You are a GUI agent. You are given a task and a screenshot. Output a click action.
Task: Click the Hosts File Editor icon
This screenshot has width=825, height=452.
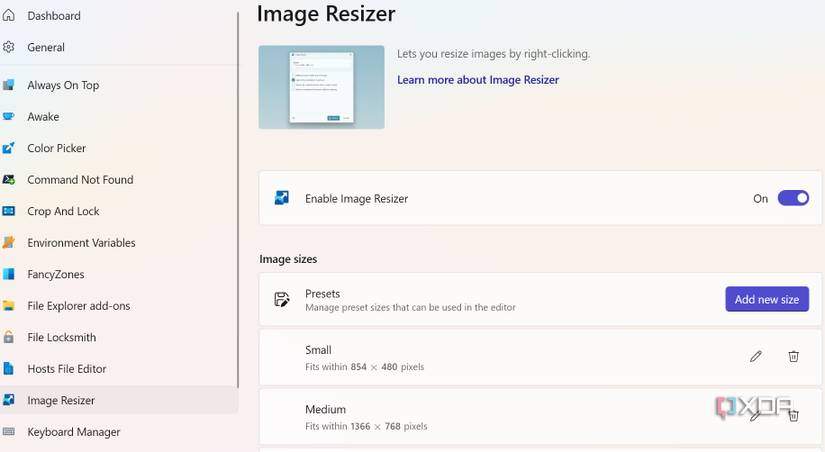[8, 368]
